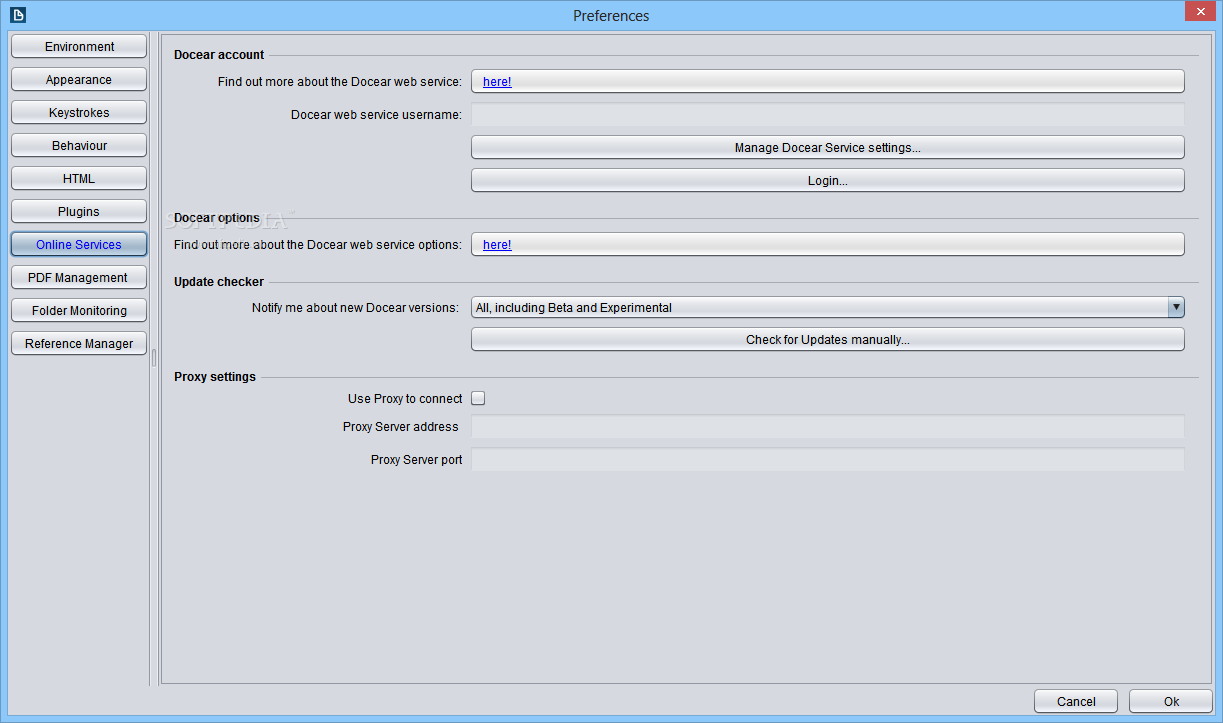
Task: Click the Proxy Server address field
Action: point(828,427)
